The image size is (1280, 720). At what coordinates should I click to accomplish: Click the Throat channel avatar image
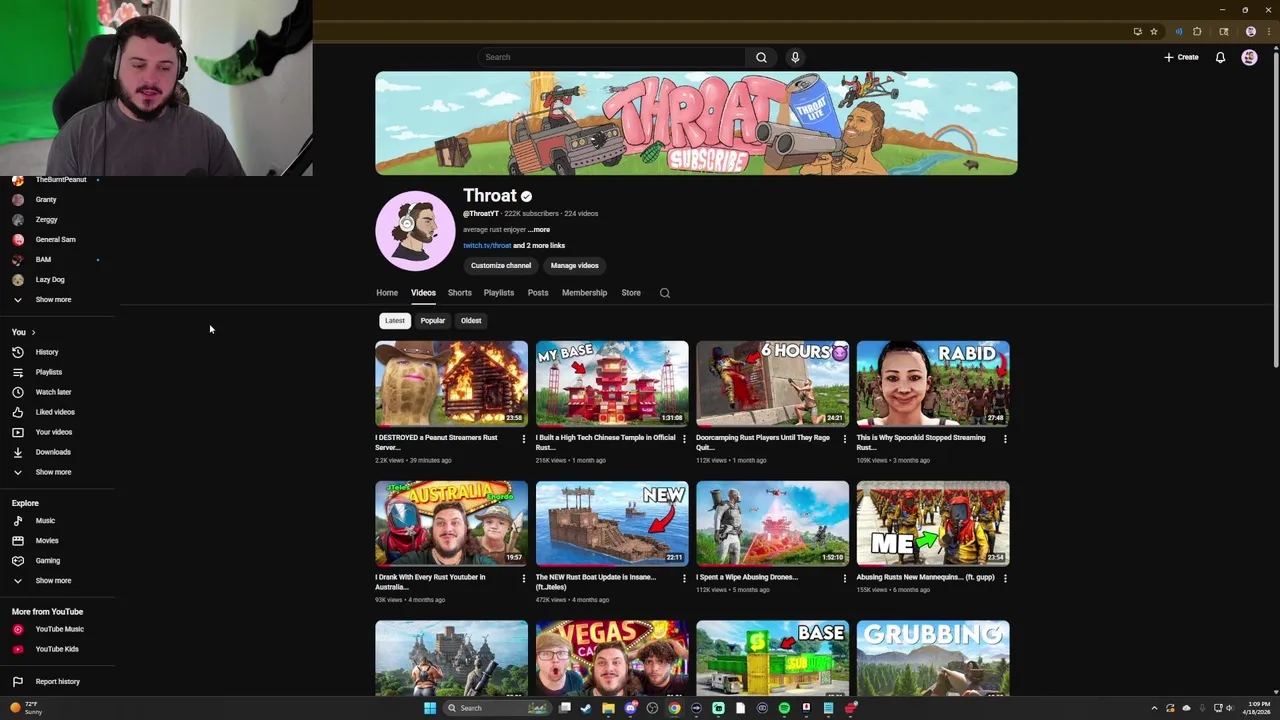pos(415,231)
